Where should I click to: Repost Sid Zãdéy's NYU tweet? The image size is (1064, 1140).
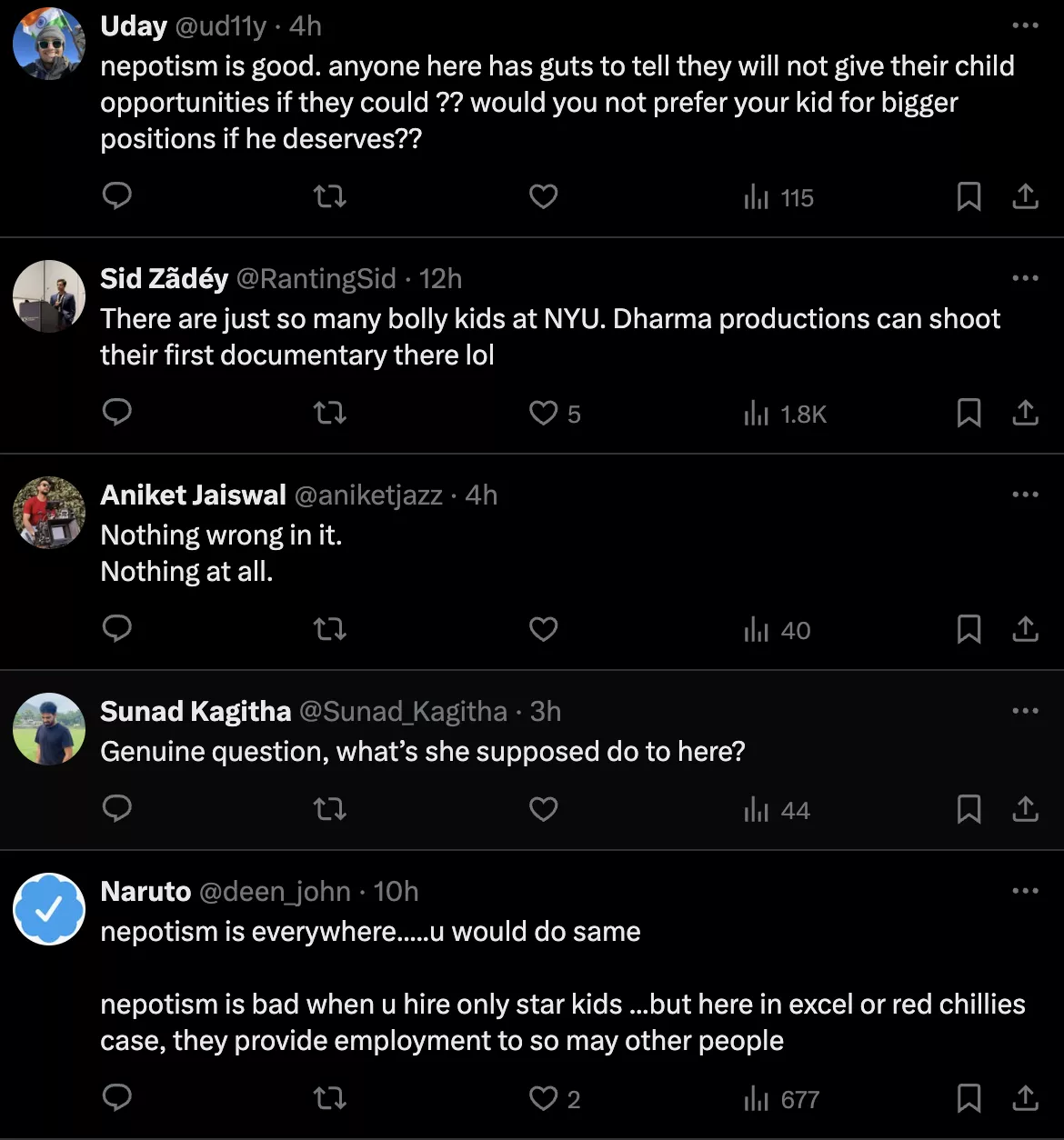coord(329,414)
